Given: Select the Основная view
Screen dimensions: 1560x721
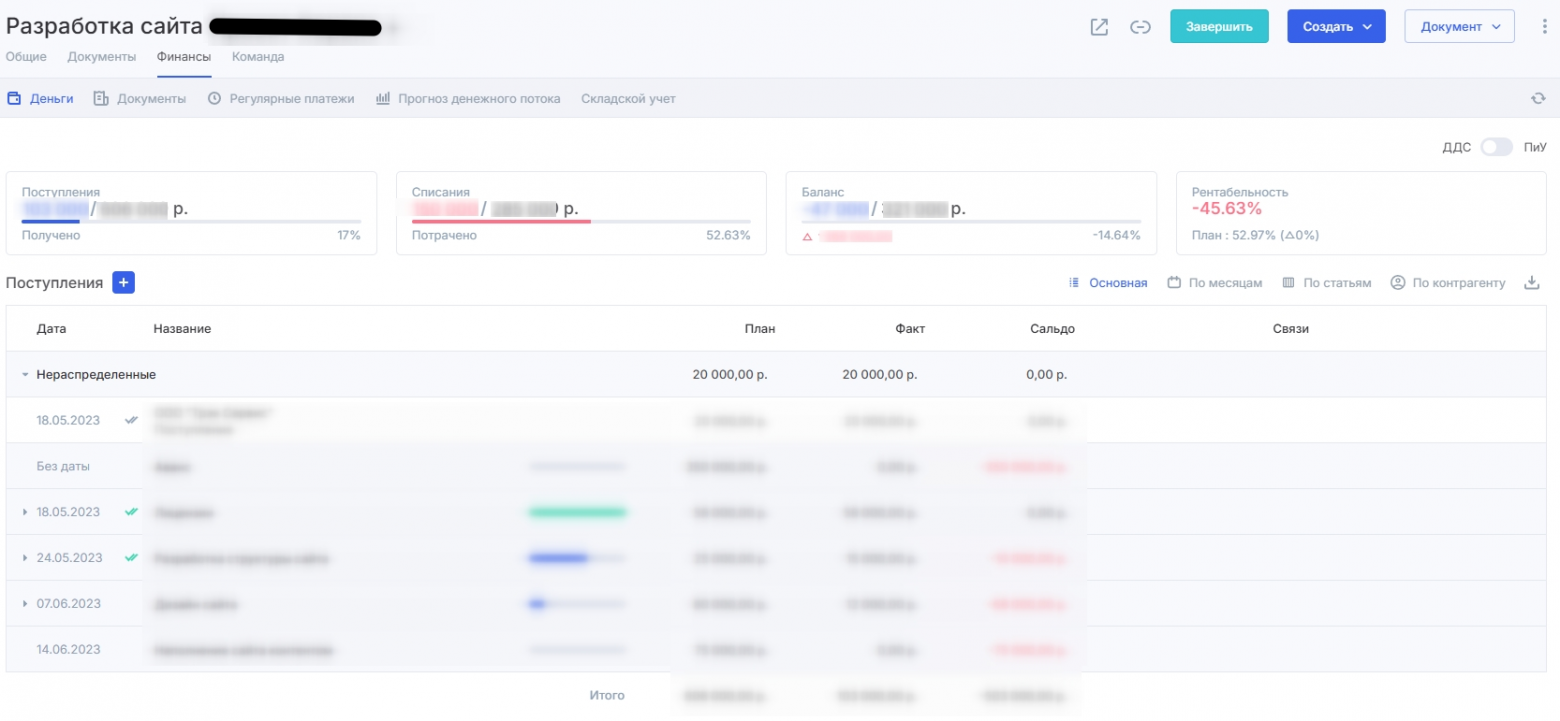Looking at the screenshot, I should (x=1107, y=283).
